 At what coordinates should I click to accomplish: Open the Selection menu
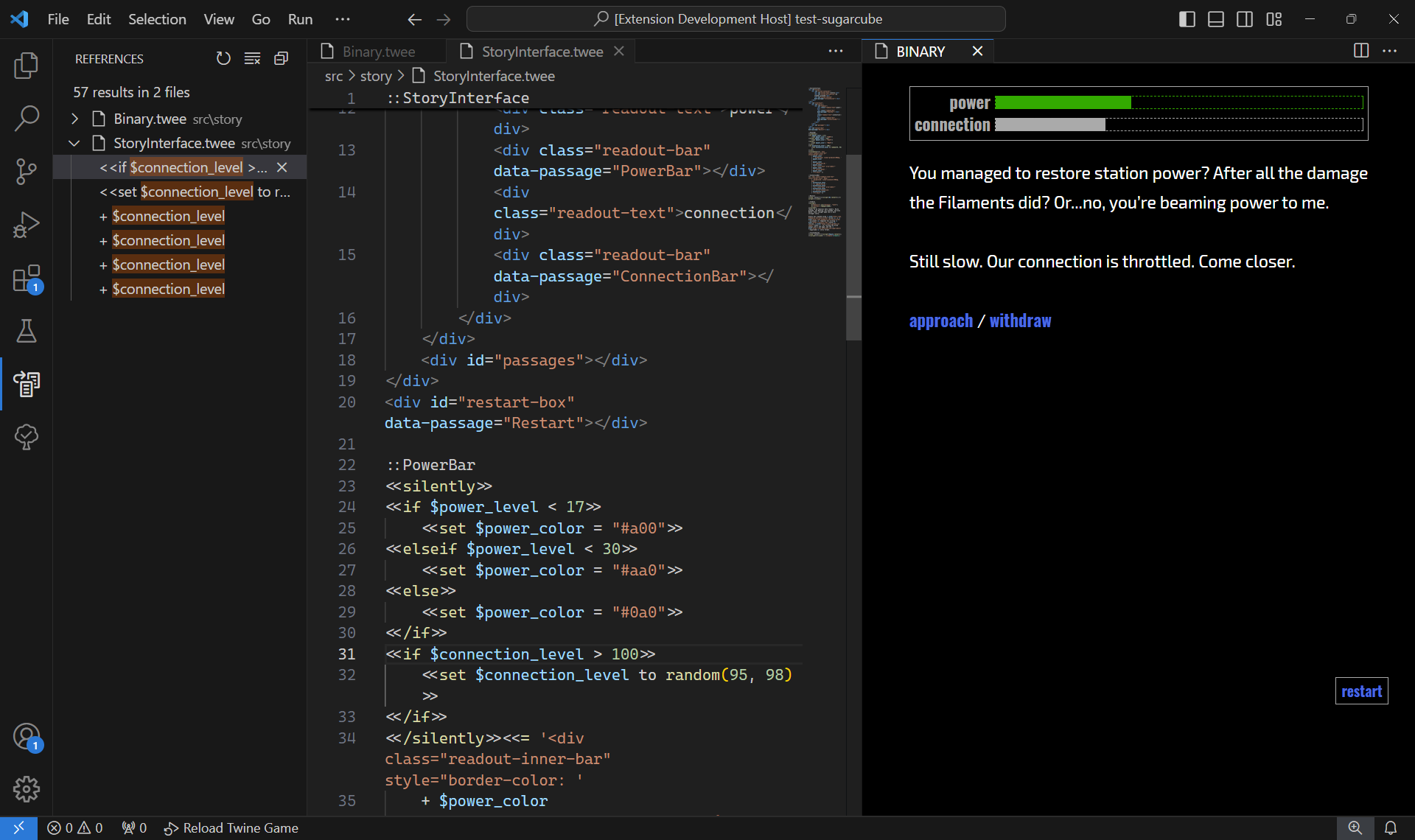[157, 19]
